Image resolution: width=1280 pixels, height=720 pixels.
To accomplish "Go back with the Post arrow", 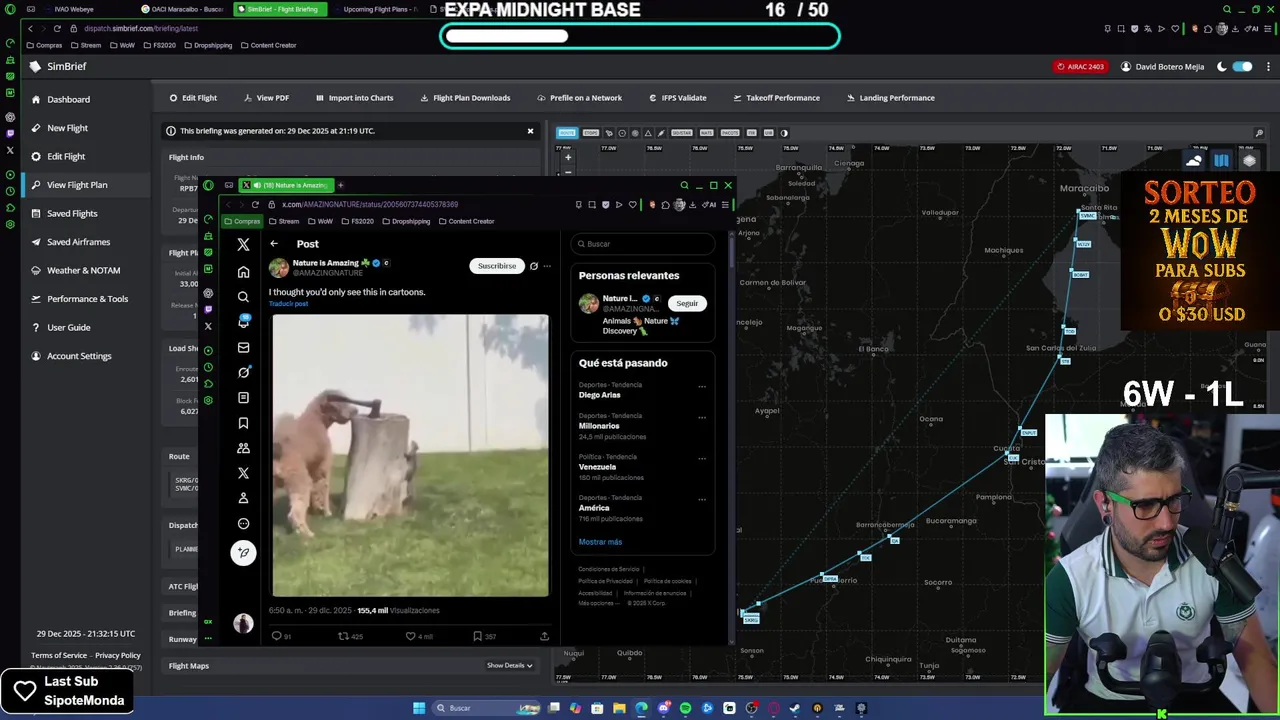I will point(274,244).
